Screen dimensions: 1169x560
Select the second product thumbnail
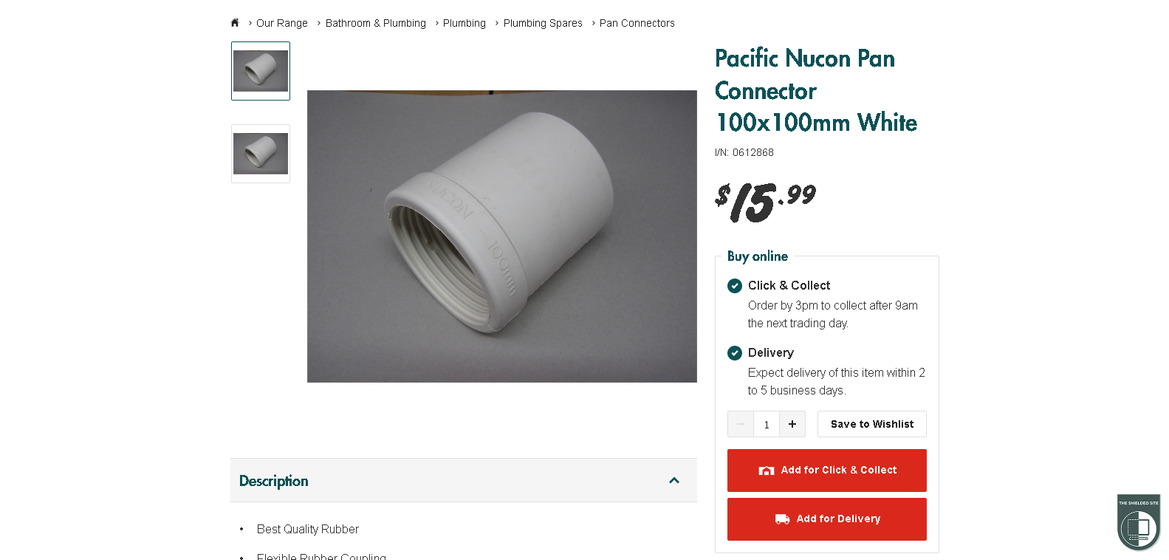[261, 154]
